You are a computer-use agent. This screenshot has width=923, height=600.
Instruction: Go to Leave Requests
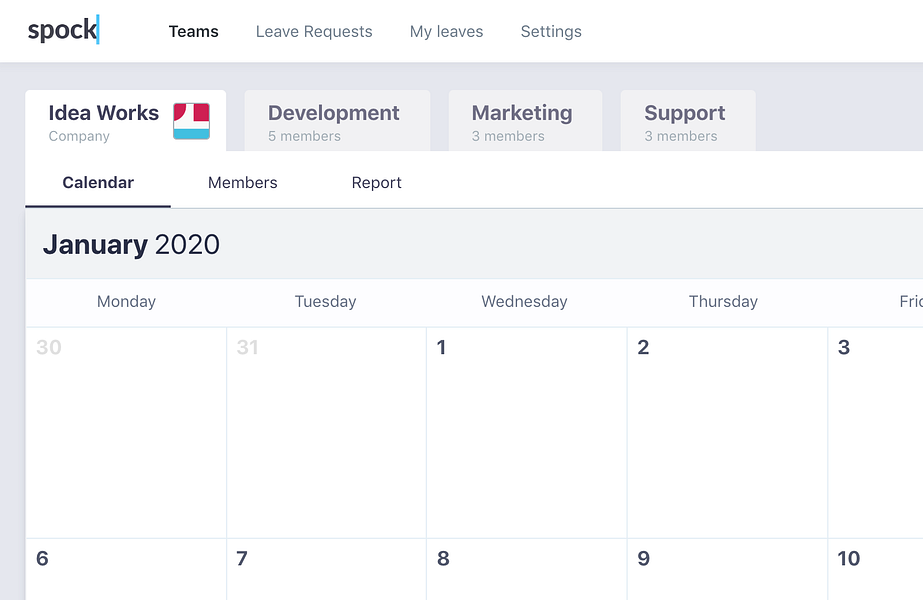(x=314, y=31)
